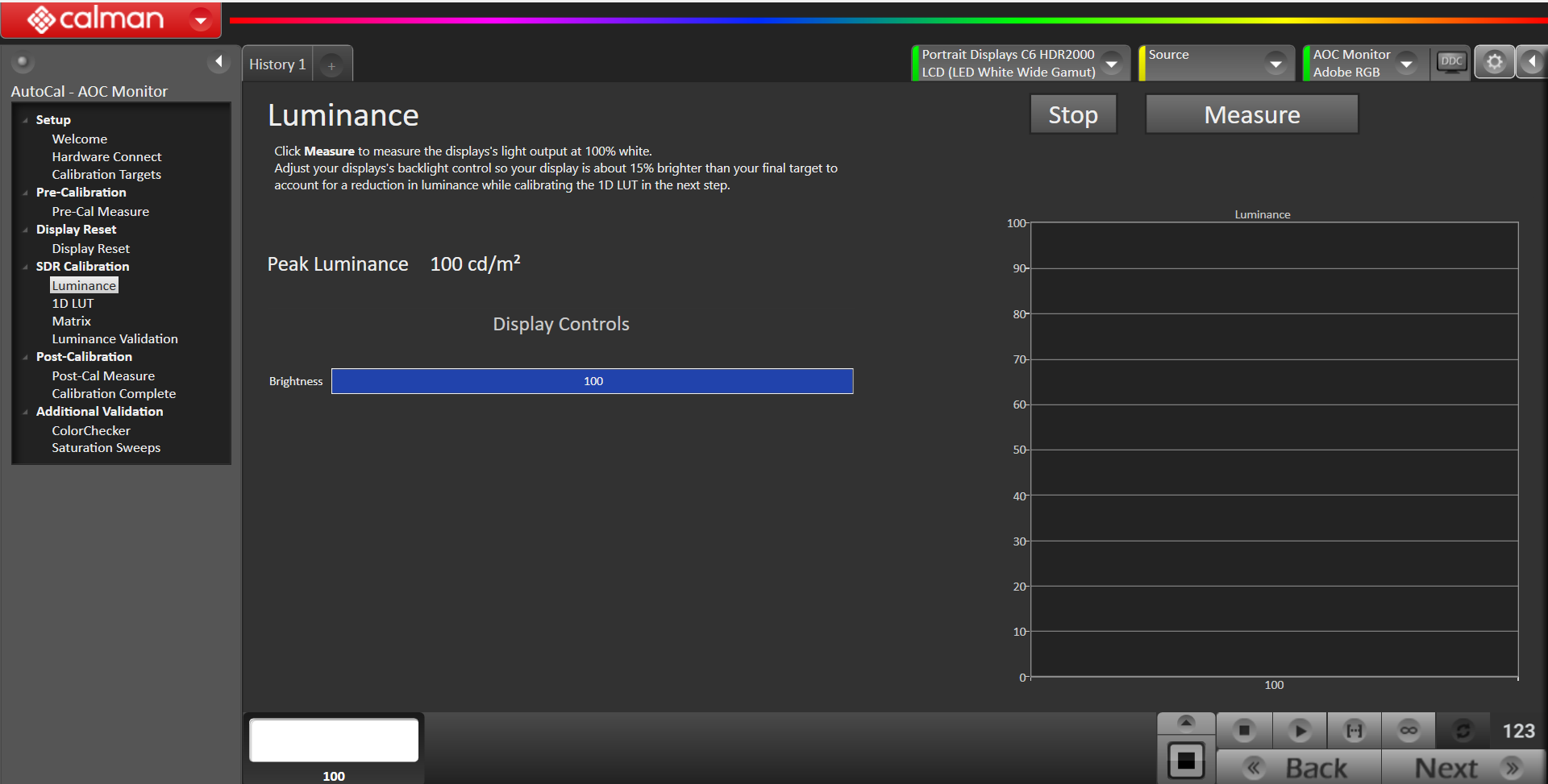This screenshot has height=784, width=1548.
Task: Open the Portrait Displays C6 HDR2000 meter dropdown
Action: (1112, 63)
